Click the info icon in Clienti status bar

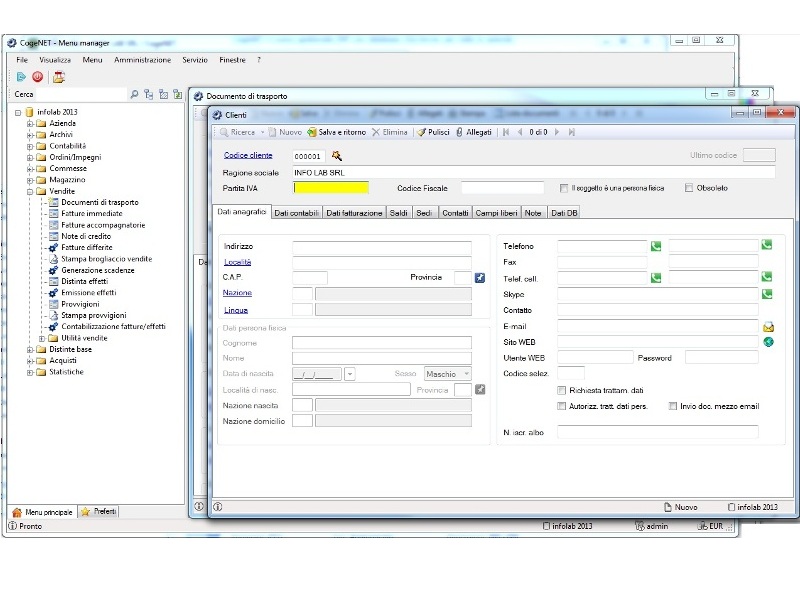(218, 507)
